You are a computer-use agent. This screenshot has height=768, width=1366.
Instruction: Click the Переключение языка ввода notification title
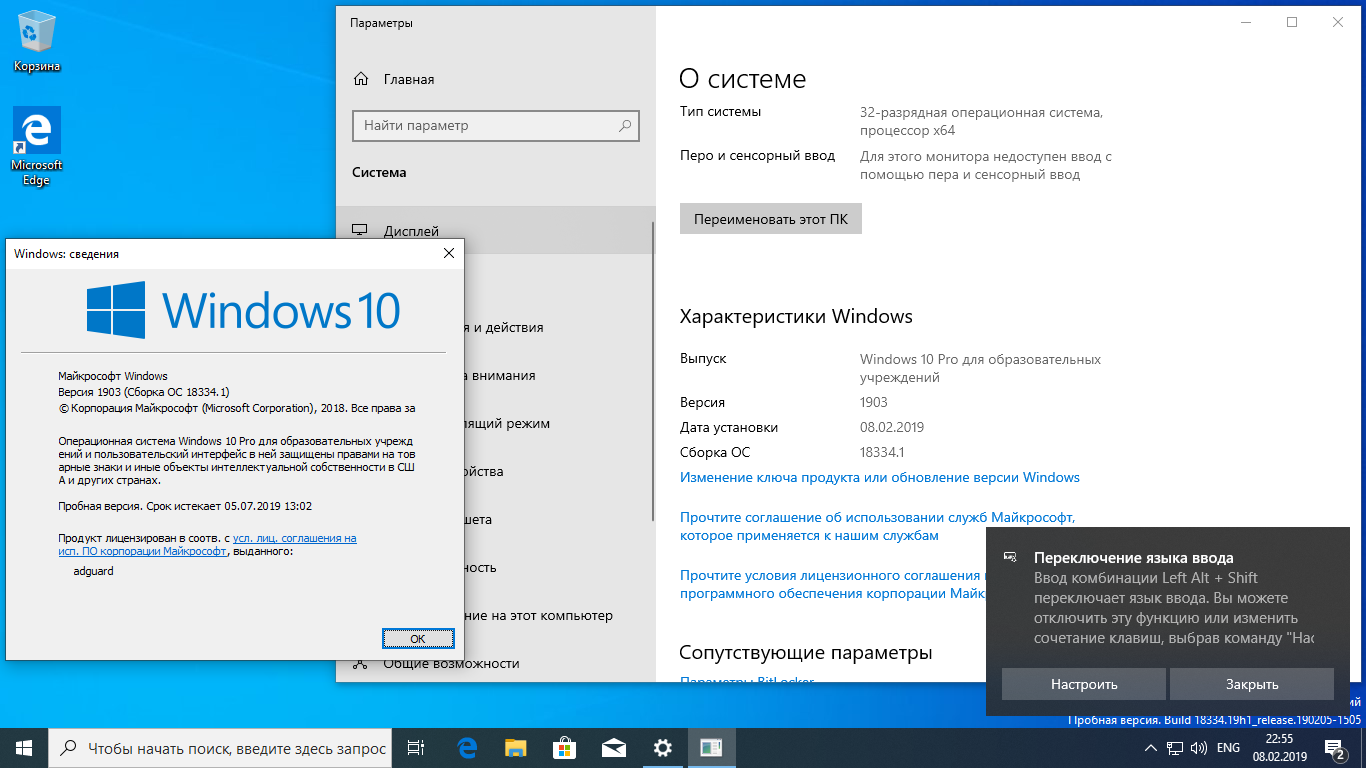1133,558
